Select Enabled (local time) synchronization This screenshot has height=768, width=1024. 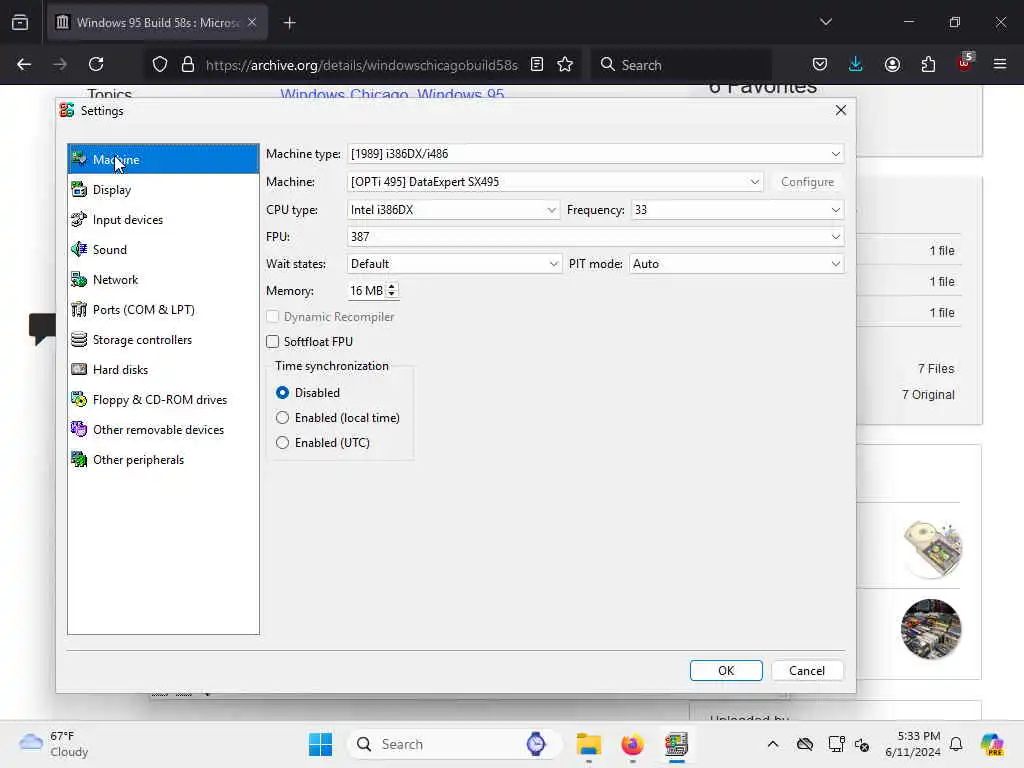click(x=282, y=417)
